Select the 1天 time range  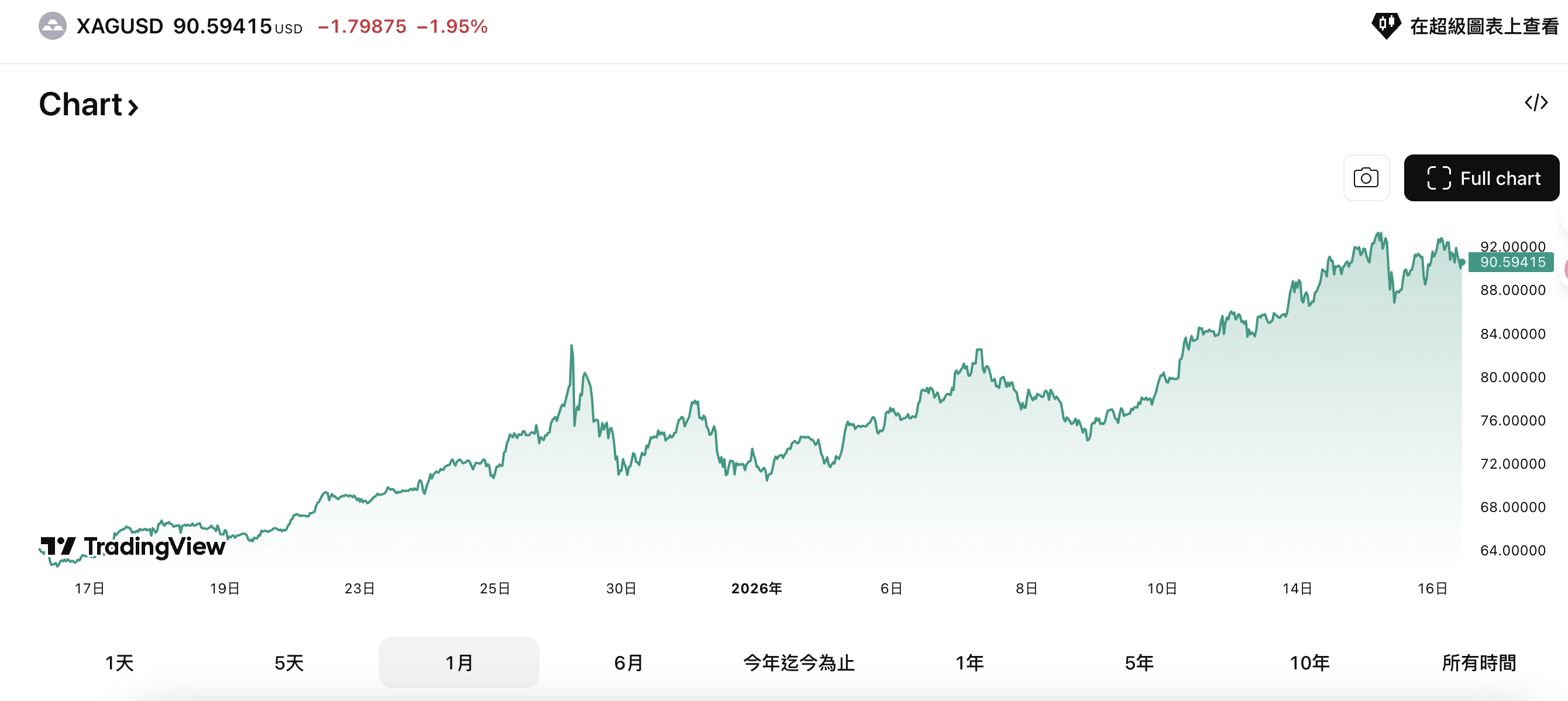[x=119, y=662]
